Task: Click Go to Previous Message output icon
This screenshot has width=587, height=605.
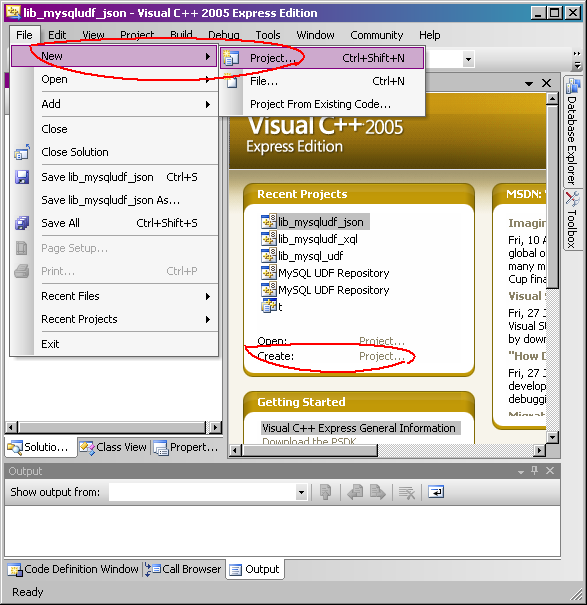Action: click(355, 492)
